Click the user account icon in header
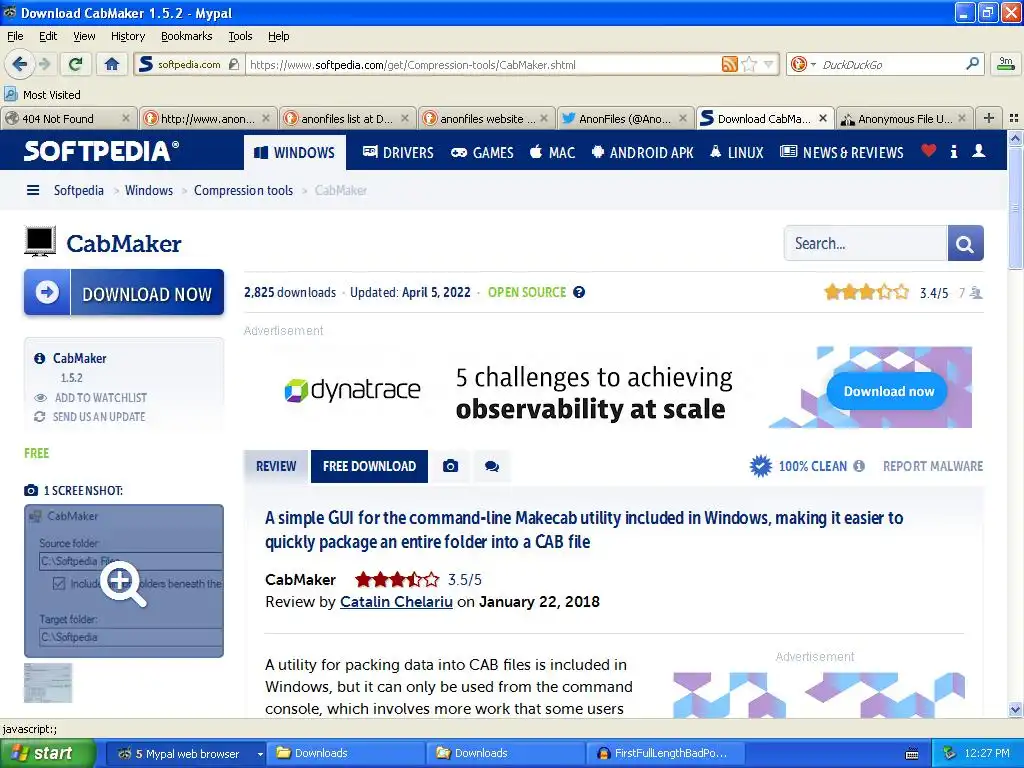The height and width of the screenshot is (768, 1024). [x=978, y=152]
